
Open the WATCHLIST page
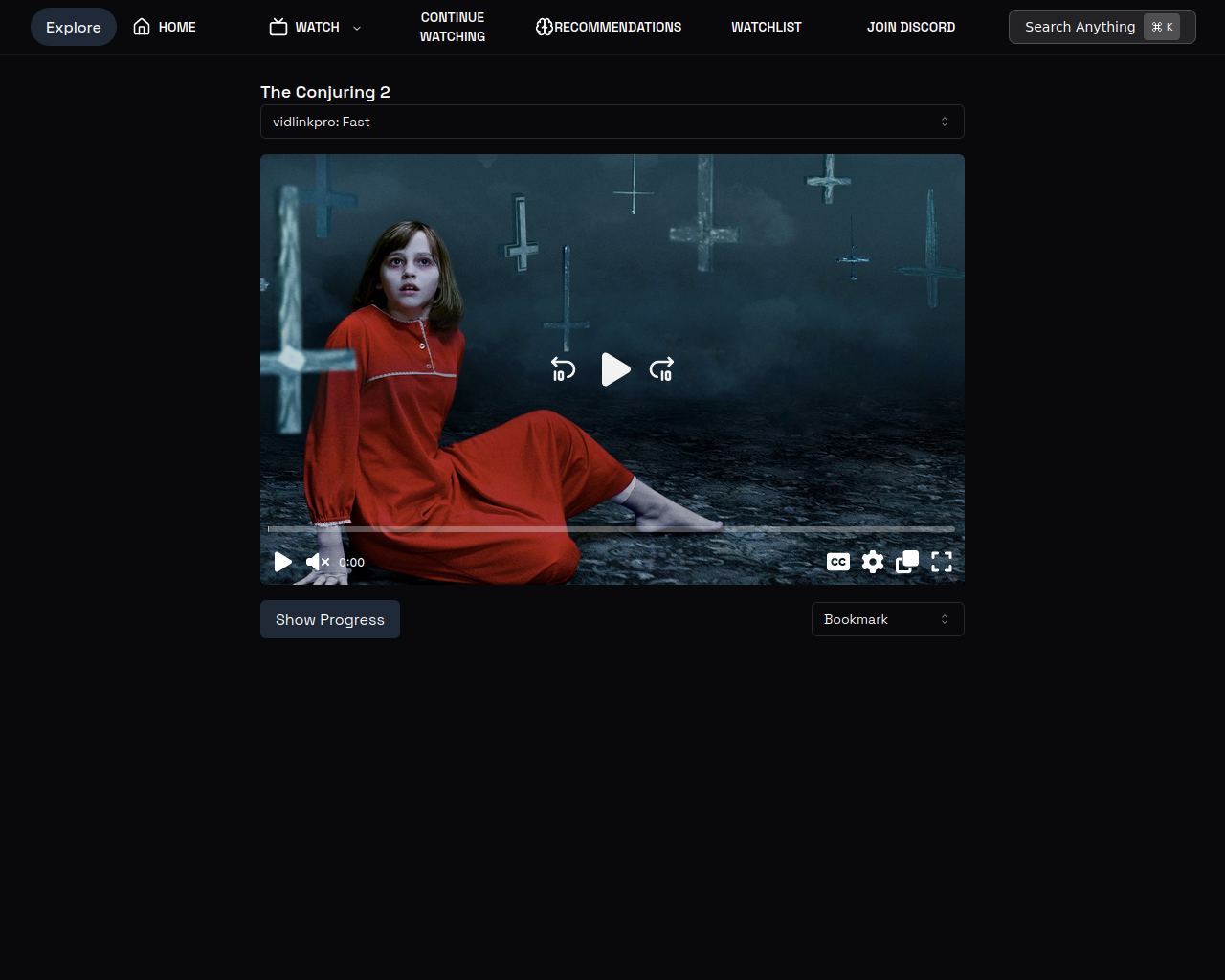[767, 27]
